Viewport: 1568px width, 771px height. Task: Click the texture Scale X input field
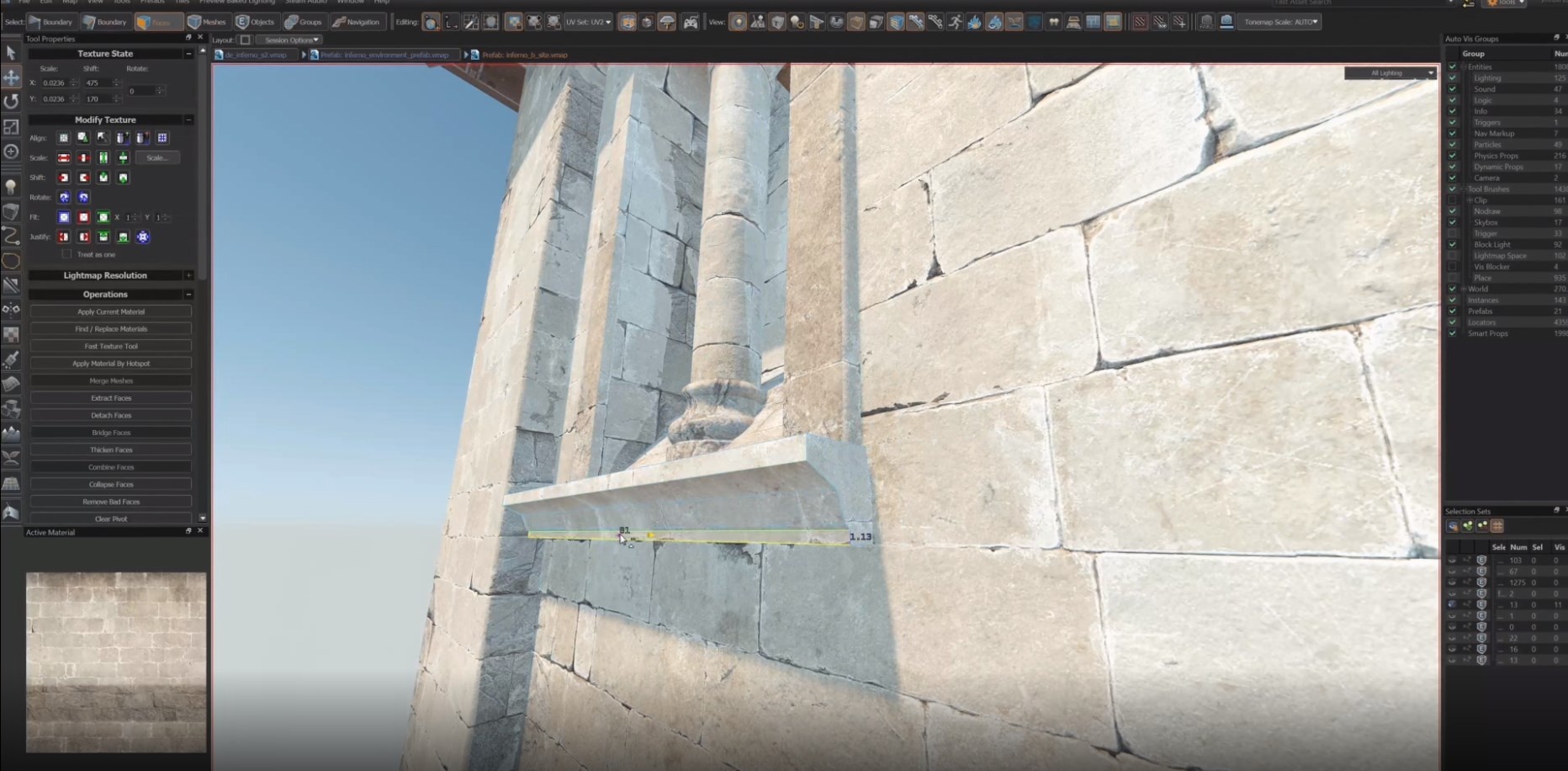[x=54, y=82]
